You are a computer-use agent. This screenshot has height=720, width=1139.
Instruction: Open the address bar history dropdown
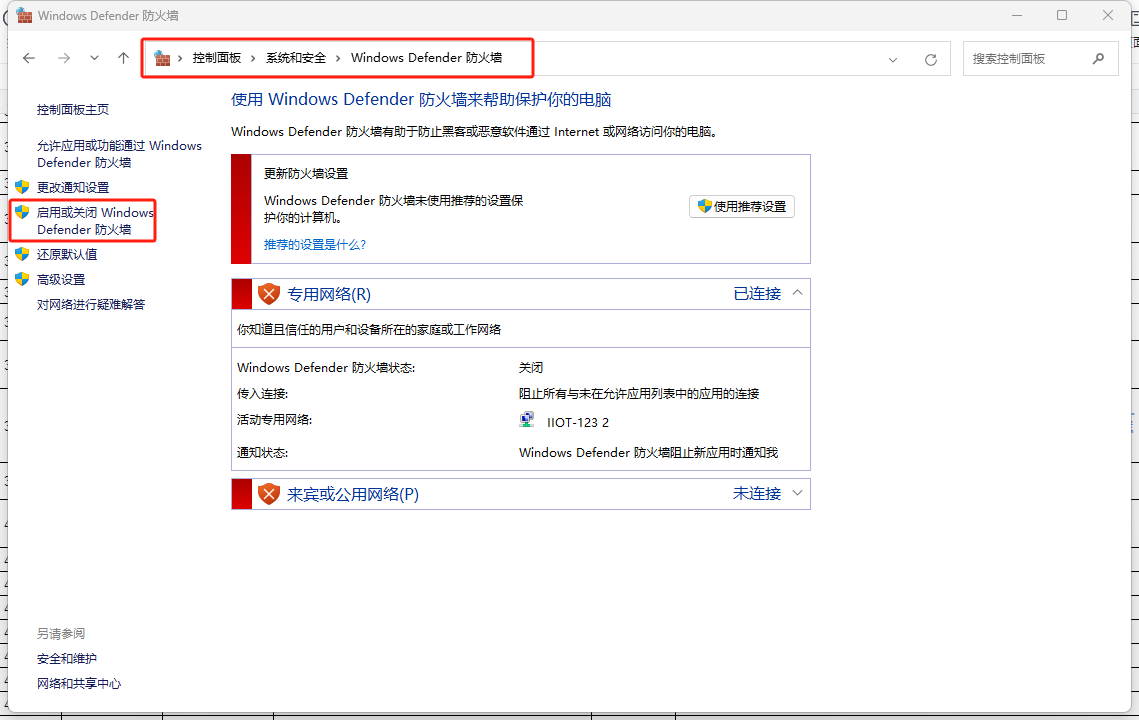893,59
